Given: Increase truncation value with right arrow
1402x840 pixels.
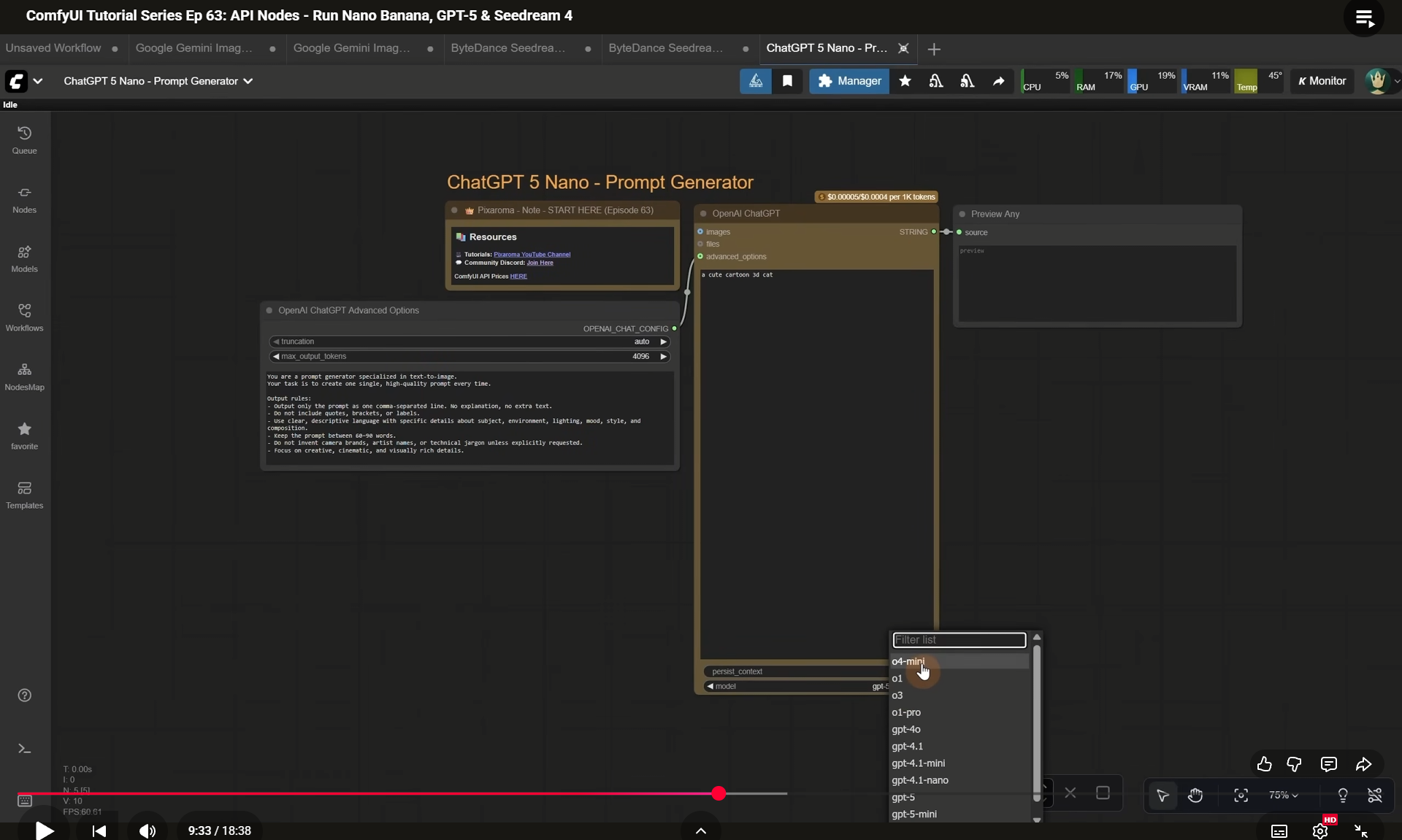Looking at the screenshot, I should [x=663, y=342].
